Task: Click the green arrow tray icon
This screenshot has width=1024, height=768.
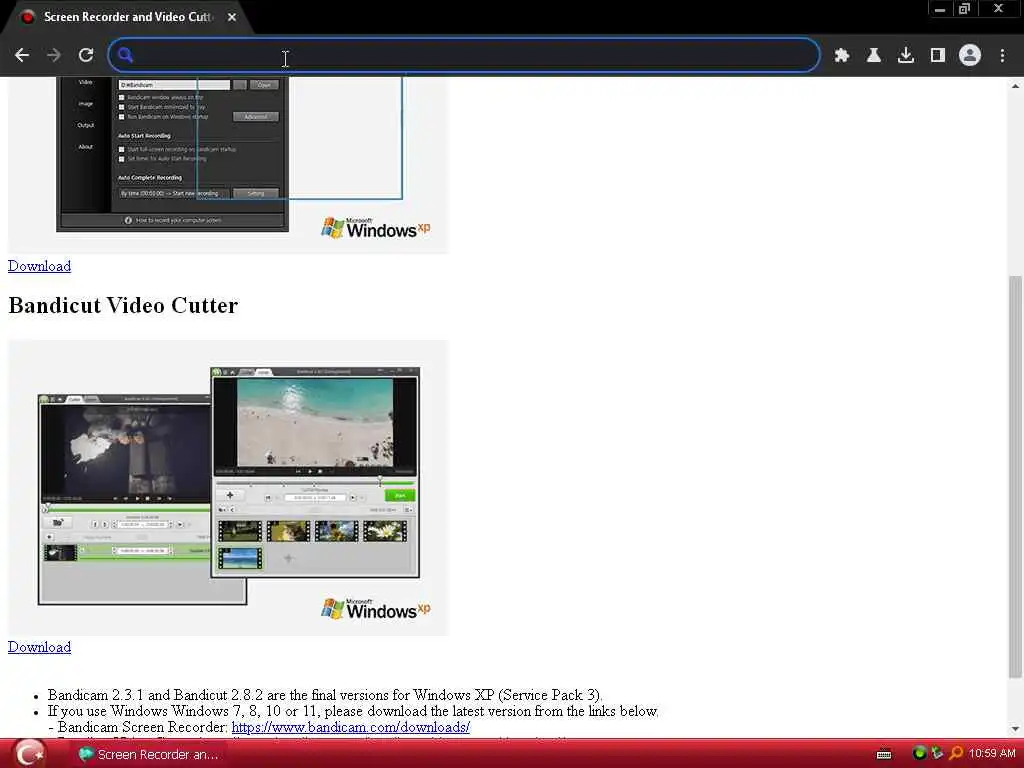Action: 937,754
